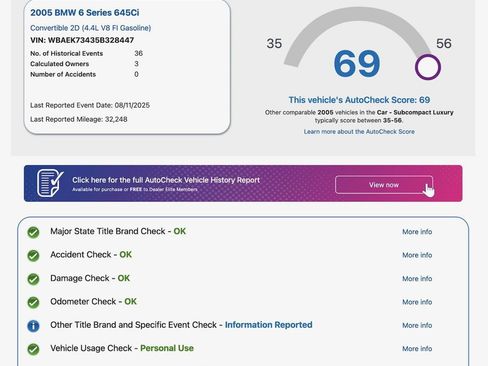This screenshot has width=488, height=366.
Task: Click This vehicle's AutoCheck Score: 69 heading
Action: tap(359, 100)
